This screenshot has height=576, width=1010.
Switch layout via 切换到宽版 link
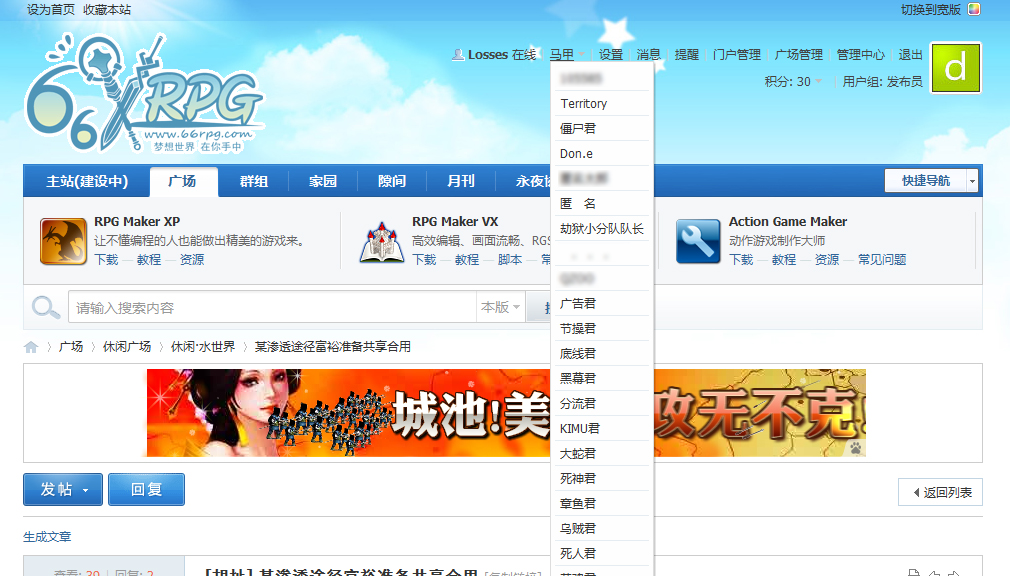931,10
